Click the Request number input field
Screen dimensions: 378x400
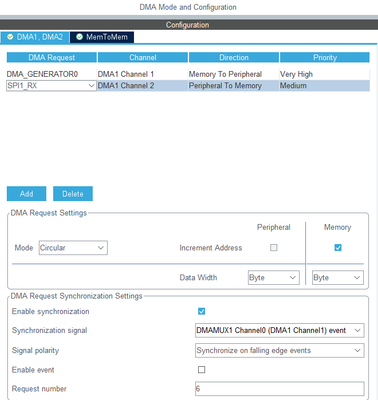[279, 389]
